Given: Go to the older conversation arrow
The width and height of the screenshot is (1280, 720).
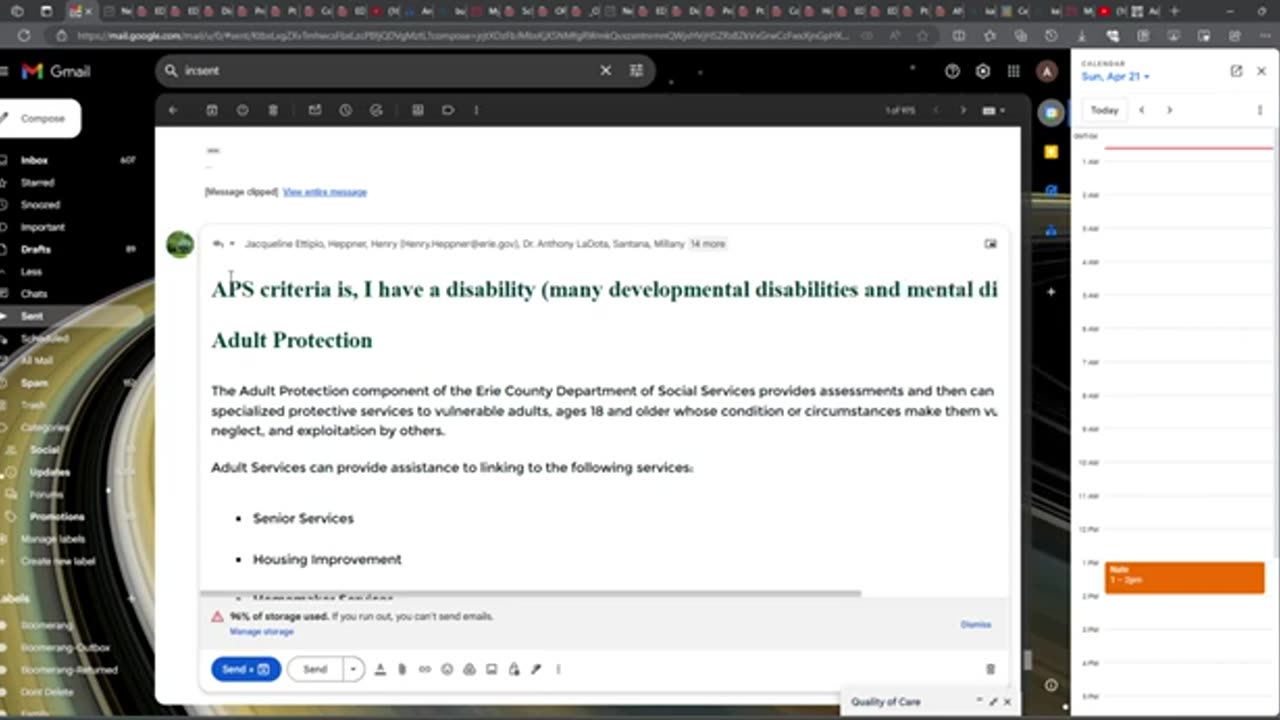Looking at the screenshot, I should pos(963,110).
